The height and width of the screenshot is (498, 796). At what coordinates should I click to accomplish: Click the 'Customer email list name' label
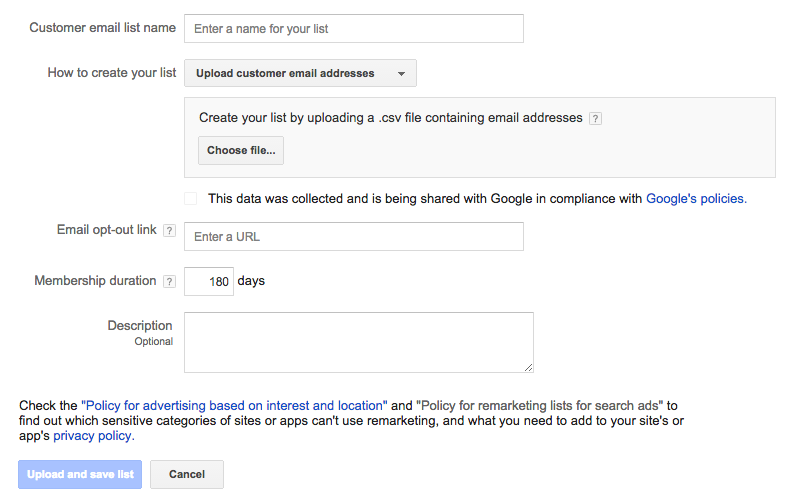click(102, 28)
